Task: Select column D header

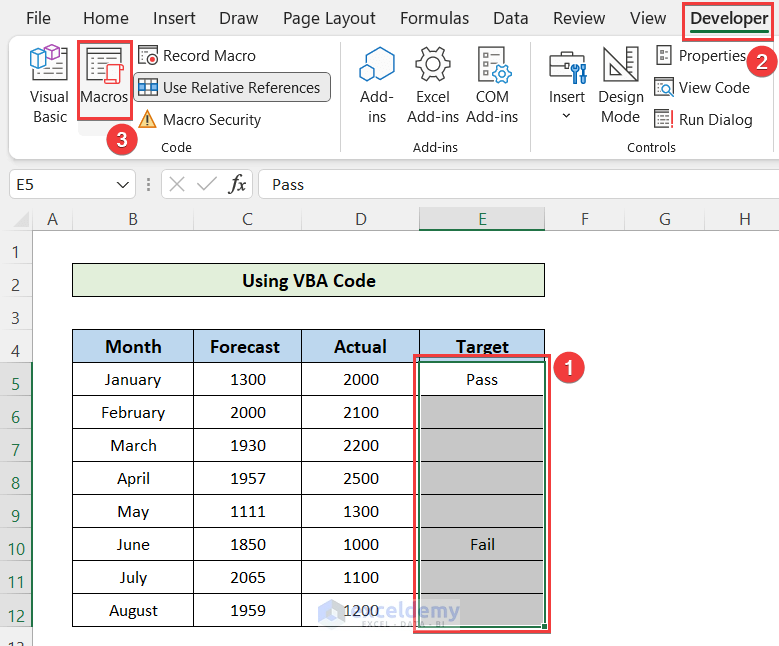Action: pos(360,219)
